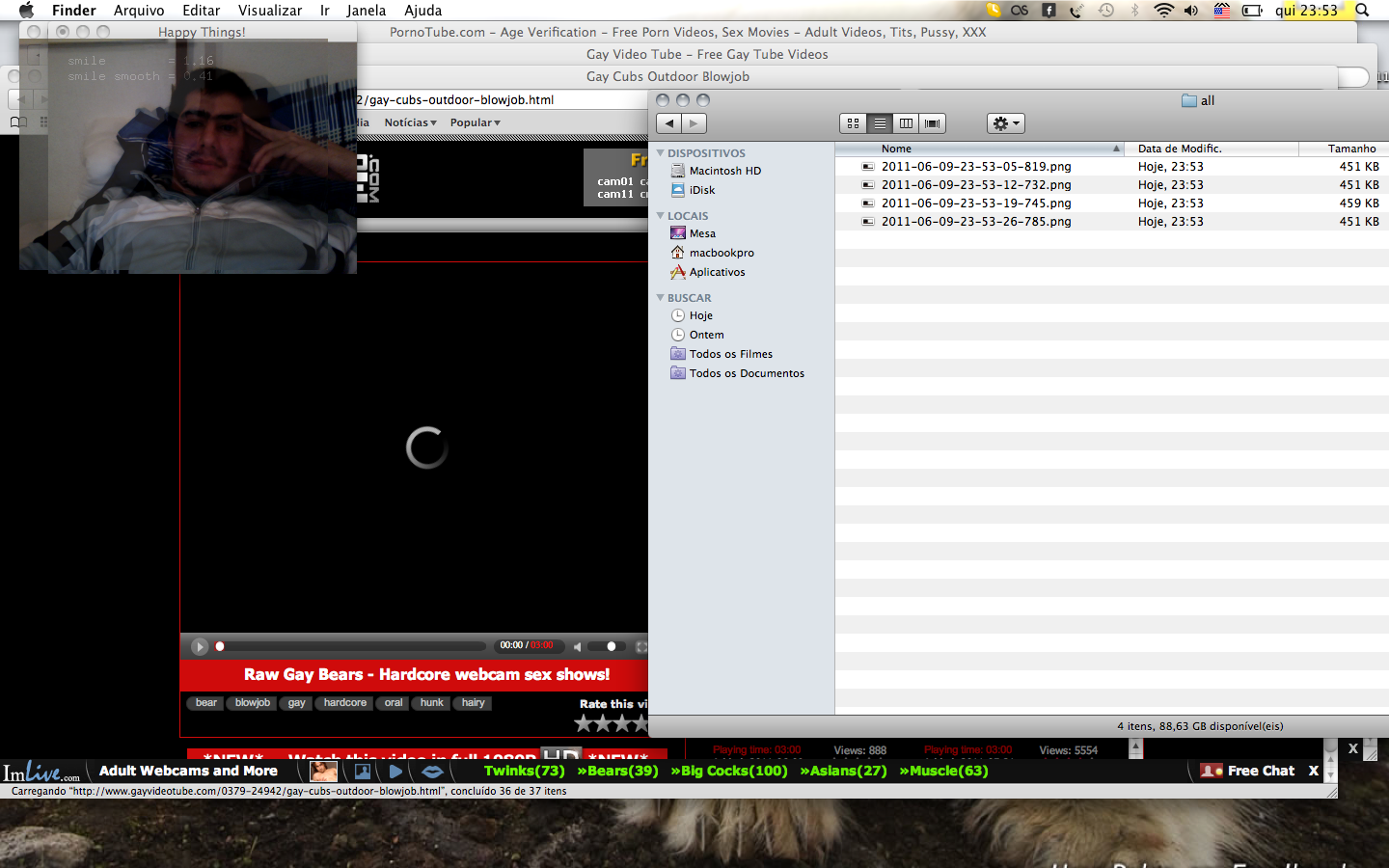Viewport: 1389px width, 868px height.
Task: Sort files by Data de Modific. column
Action: 1212,149
